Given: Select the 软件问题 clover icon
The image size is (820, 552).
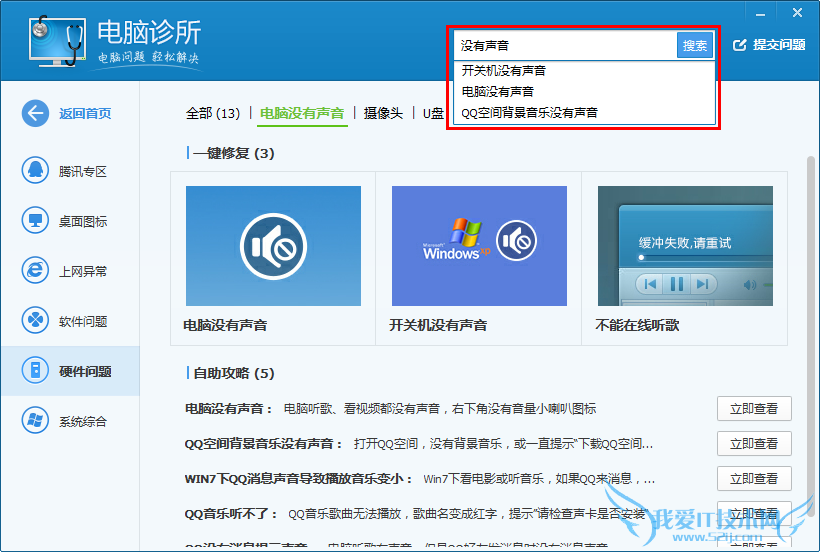Looking at the screenshot, I should [35, 320].
